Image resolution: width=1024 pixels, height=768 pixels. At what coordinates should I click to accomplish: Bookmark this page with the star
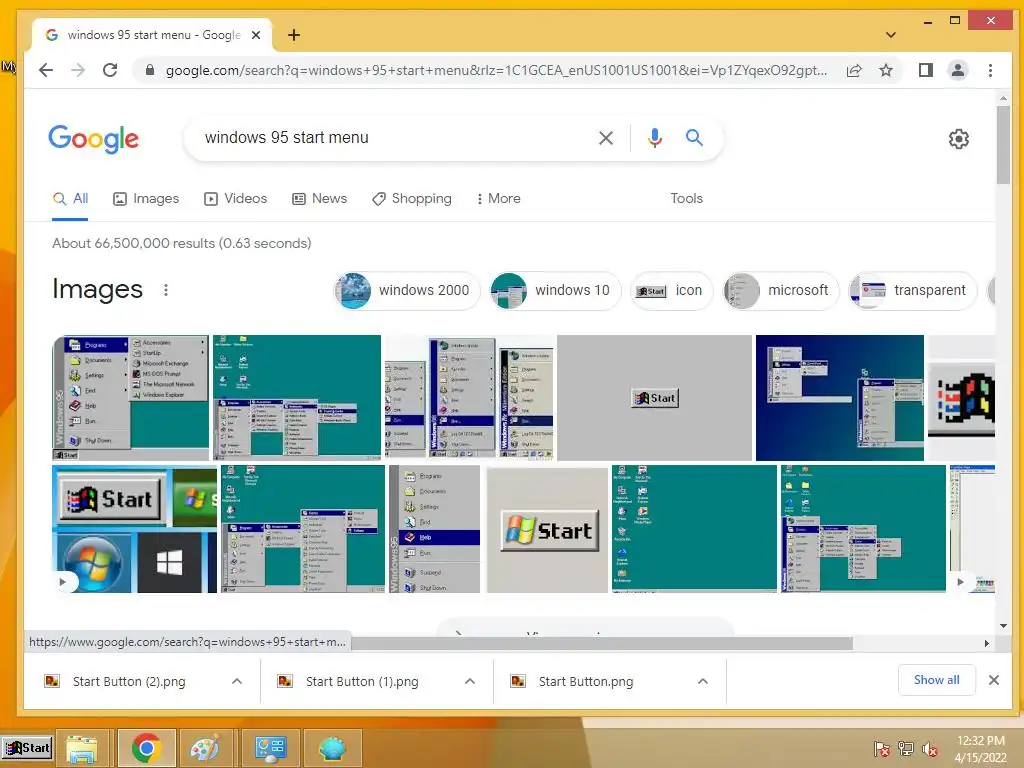886,70
